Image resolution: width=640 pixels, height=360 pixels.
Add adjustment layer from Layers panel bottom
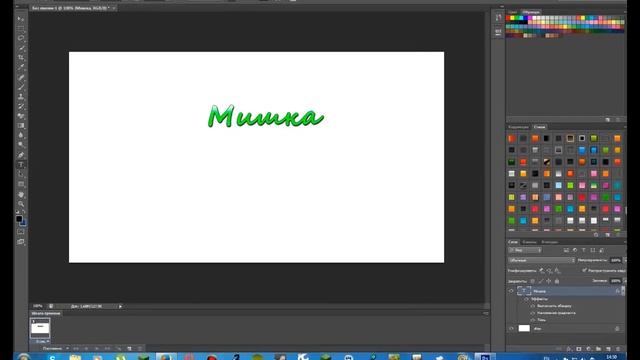pos(589,349)
